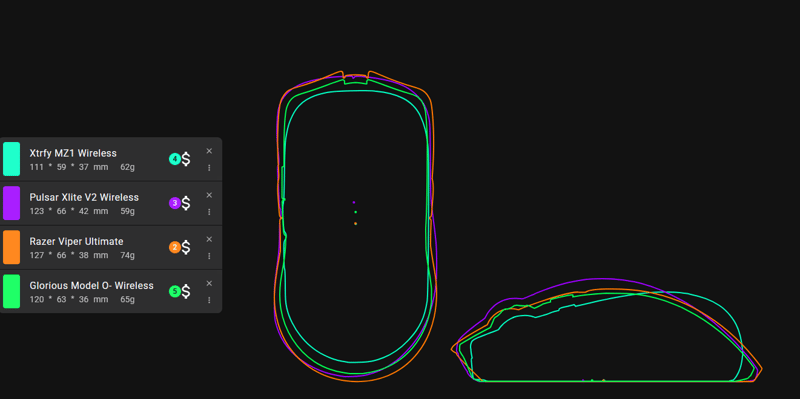
Task: Select the Pulsar Xlite V2 Wireless name
Action: click(84, 197)
